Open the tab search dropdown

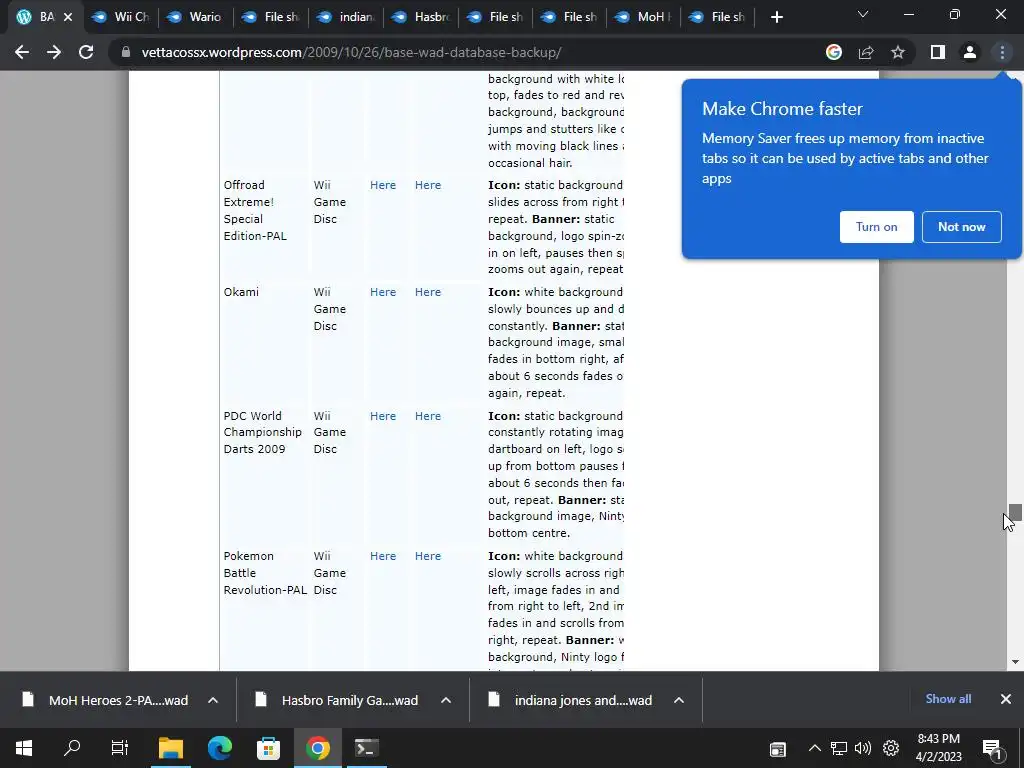[x=863, y=14]
